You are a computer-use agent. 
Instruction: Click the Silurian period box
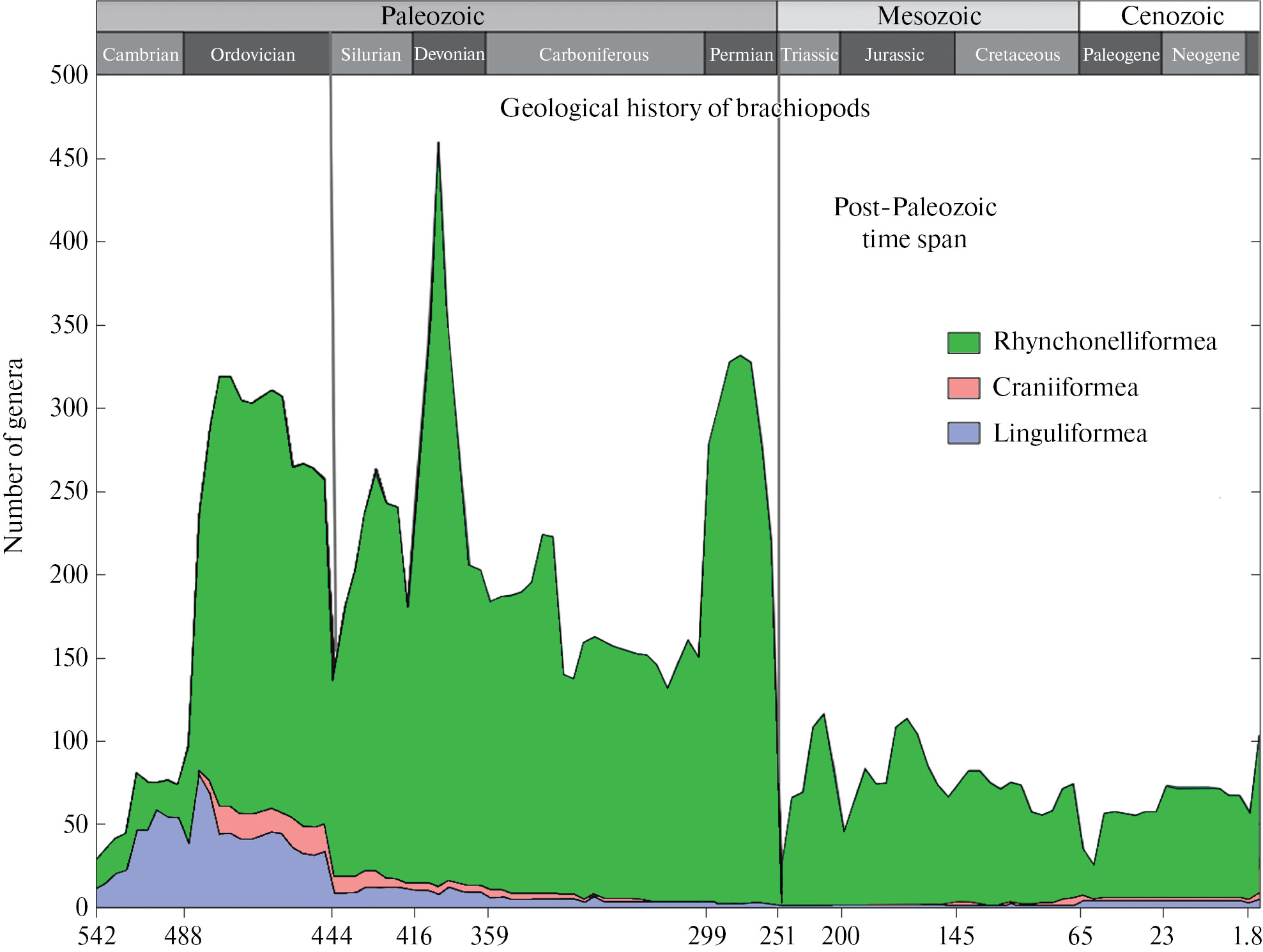tap(371, 54)
